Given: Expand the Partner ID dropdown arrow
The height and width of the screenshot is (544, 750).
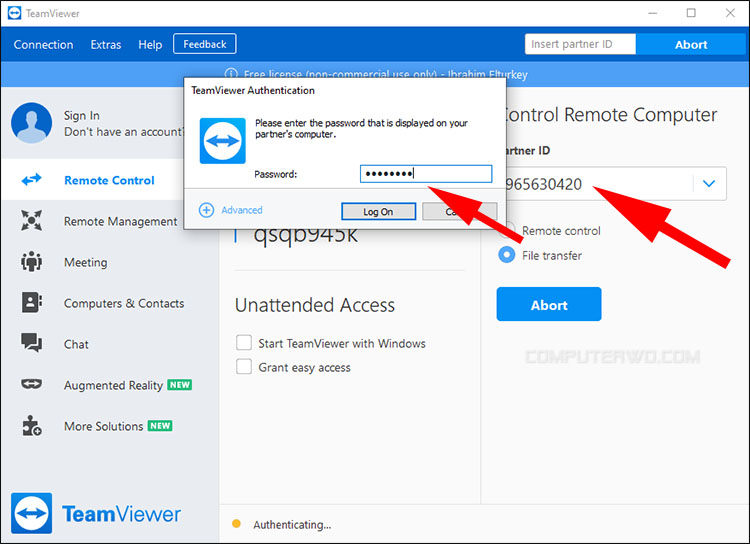Looking at the screenshot, I should coord(709,183).
